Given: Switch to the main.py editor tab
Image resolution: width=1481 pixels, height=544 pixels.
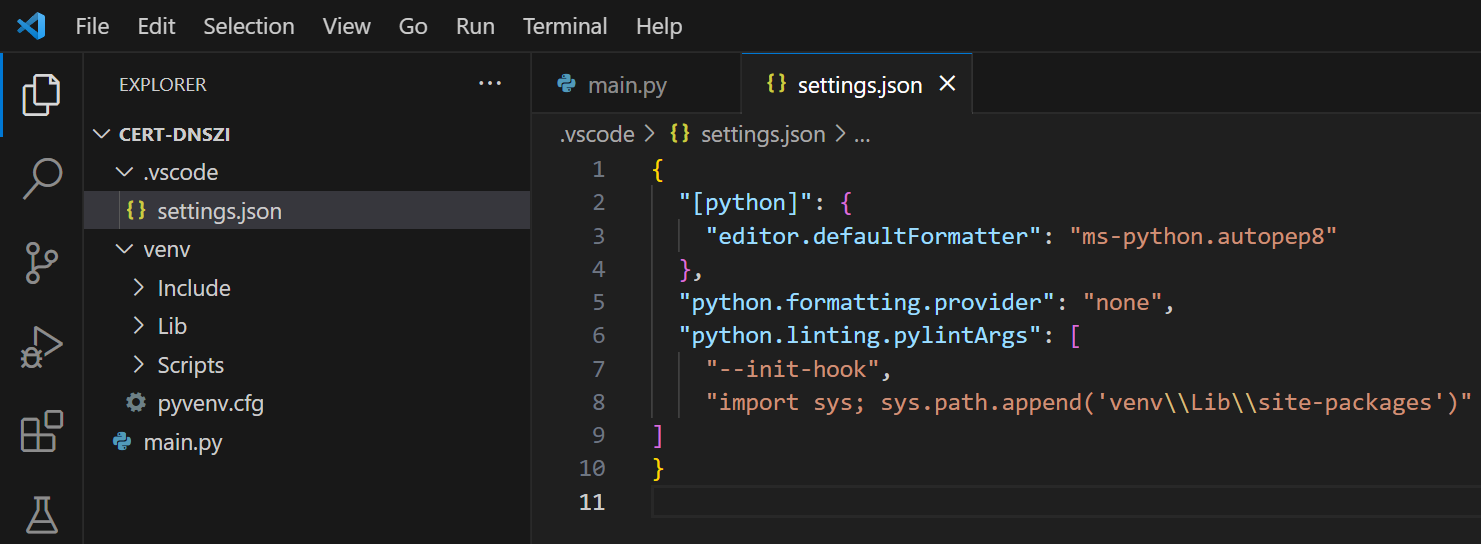Looking at the screenshot, I should click(636, 84).
